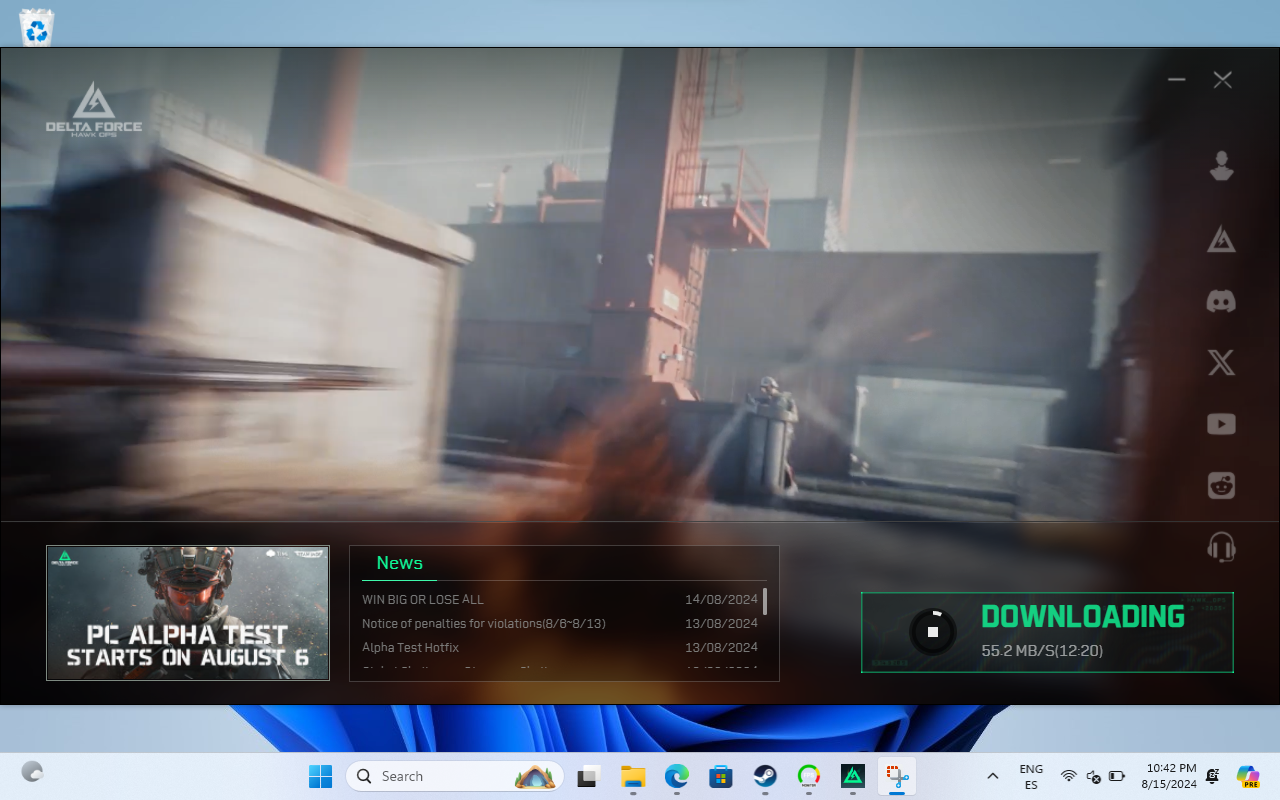Click the muted volume tray icon
The image size is (1280, 800).
[1093, 777]
